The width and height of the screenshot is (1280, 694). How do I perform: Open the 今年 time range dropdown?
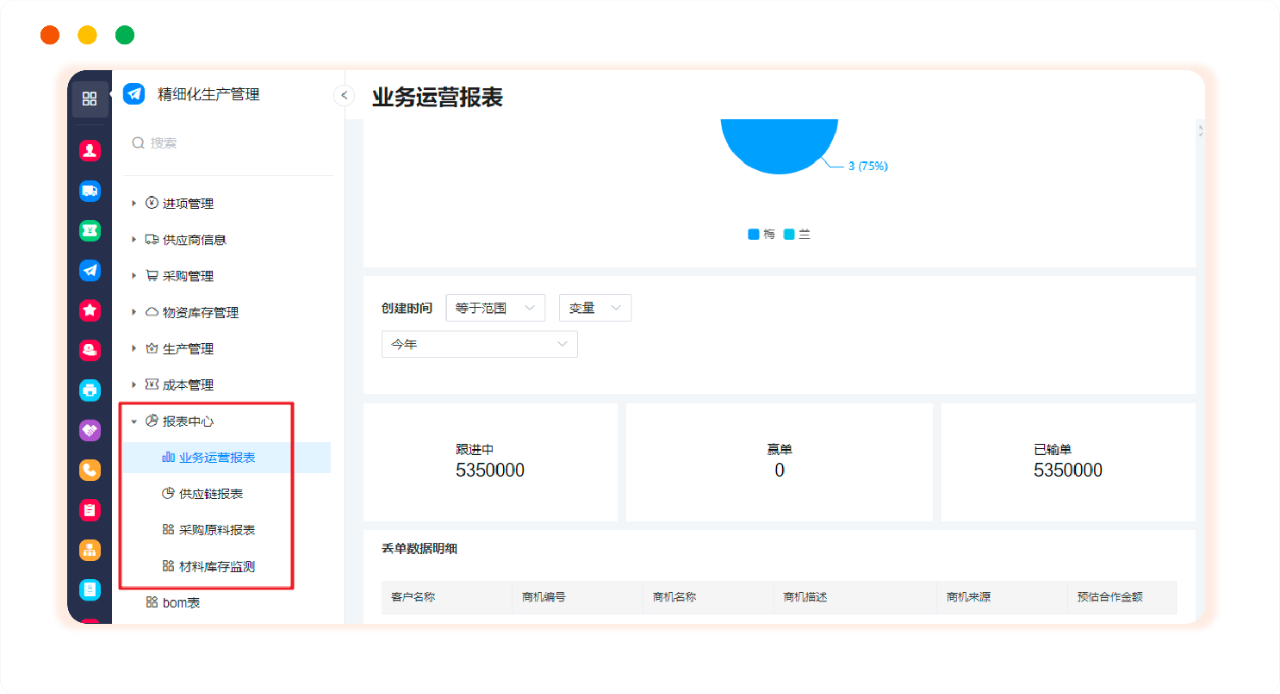479,344
